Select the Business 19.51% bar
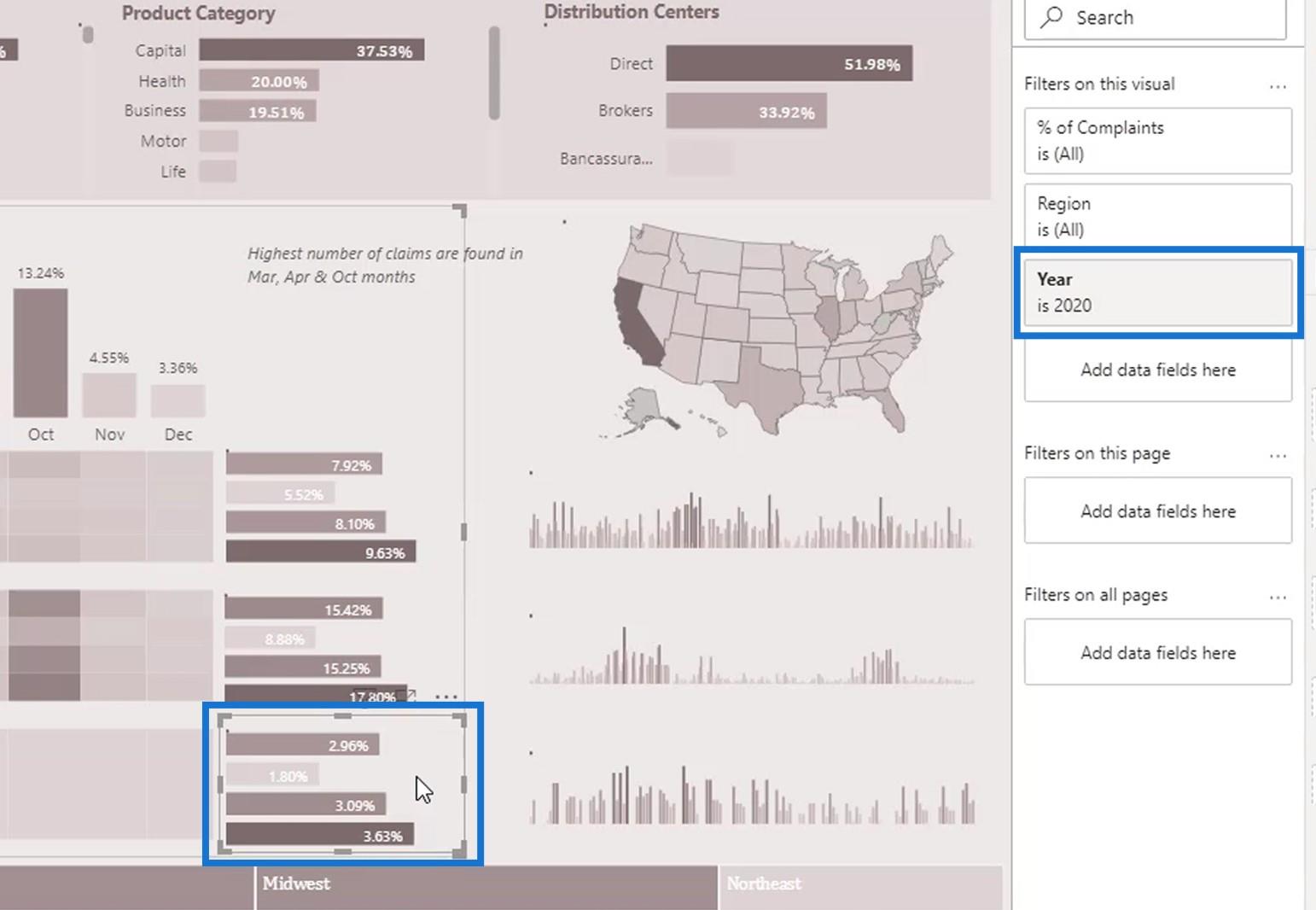This screenshot has height=910, width=1316. tap(258, 111)
